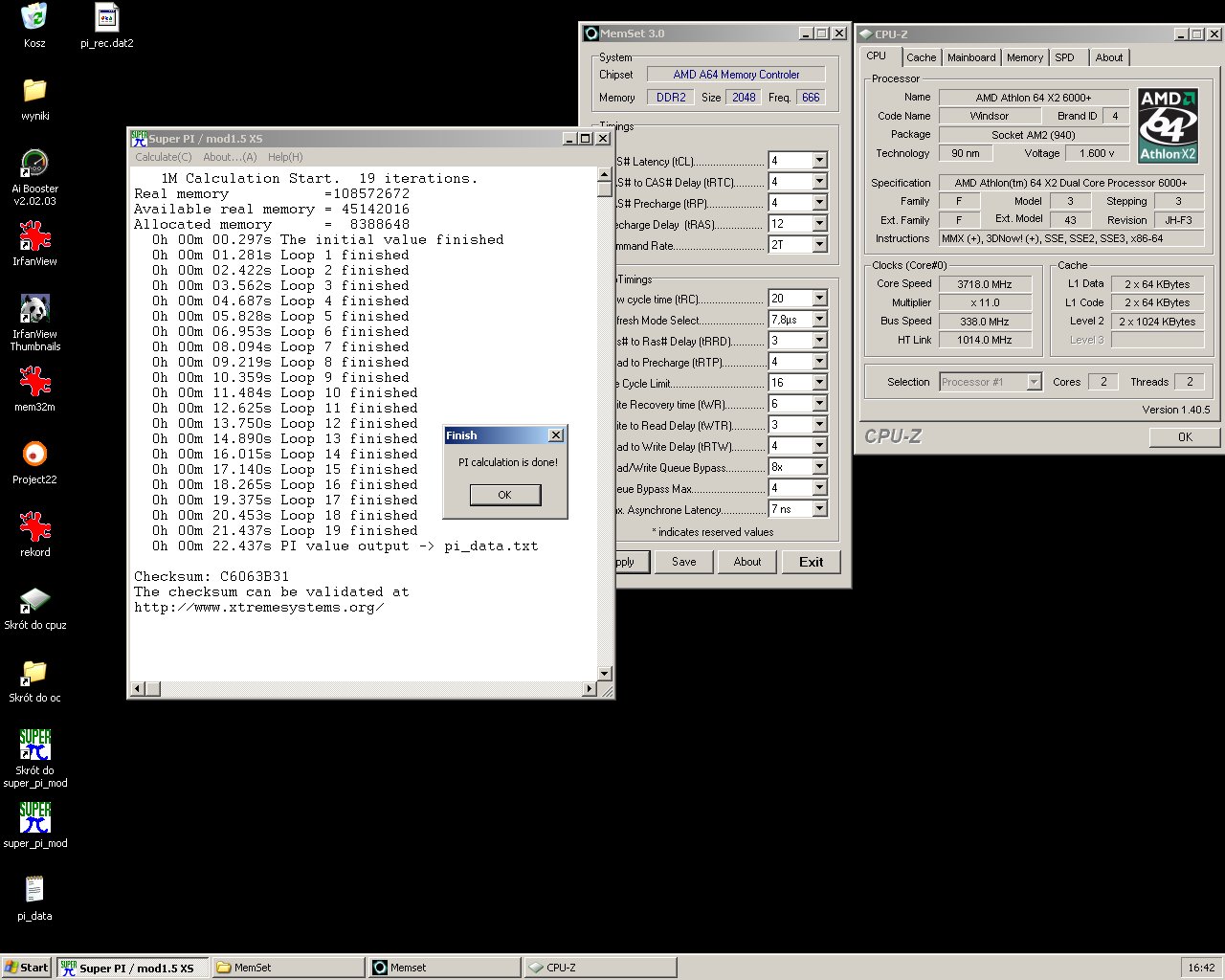1225x980 pixels.
Task: Open the Project22 desktop icon
Action: (34, 454)
